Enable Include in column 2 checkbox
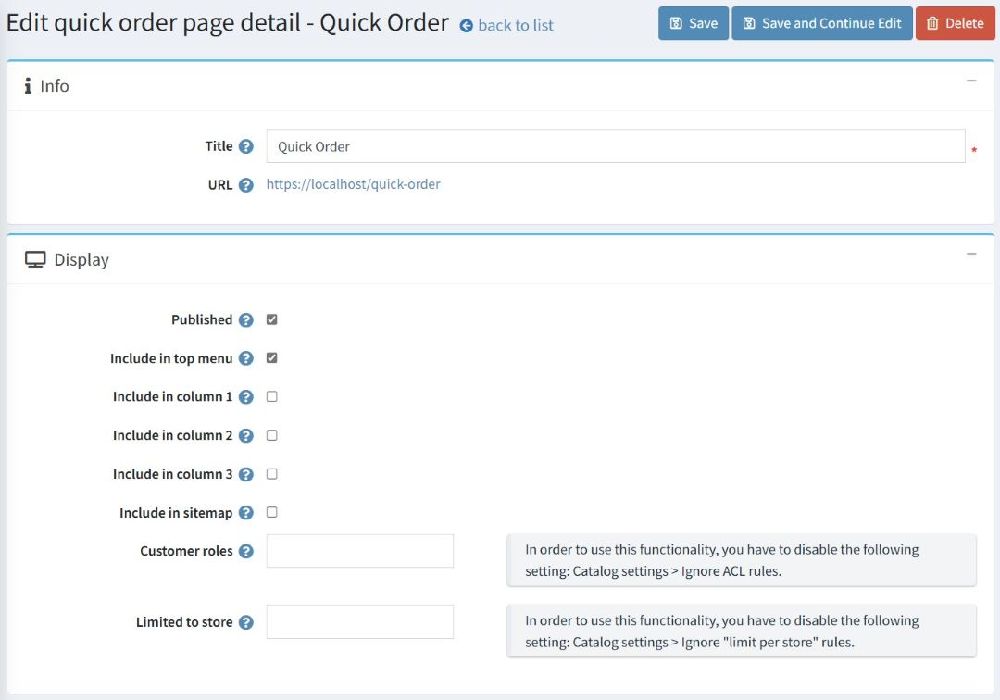The width and height of the screenshot is (1000, 700). tap(272, 436)
